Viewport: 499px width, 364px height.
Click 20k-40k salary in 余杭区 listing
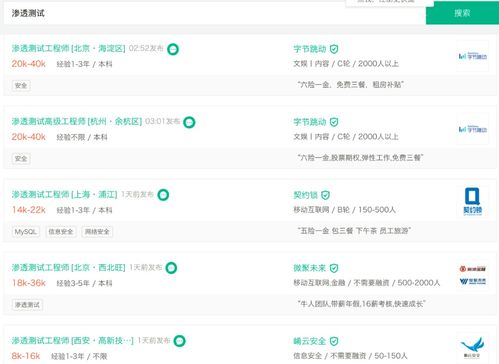29,137
